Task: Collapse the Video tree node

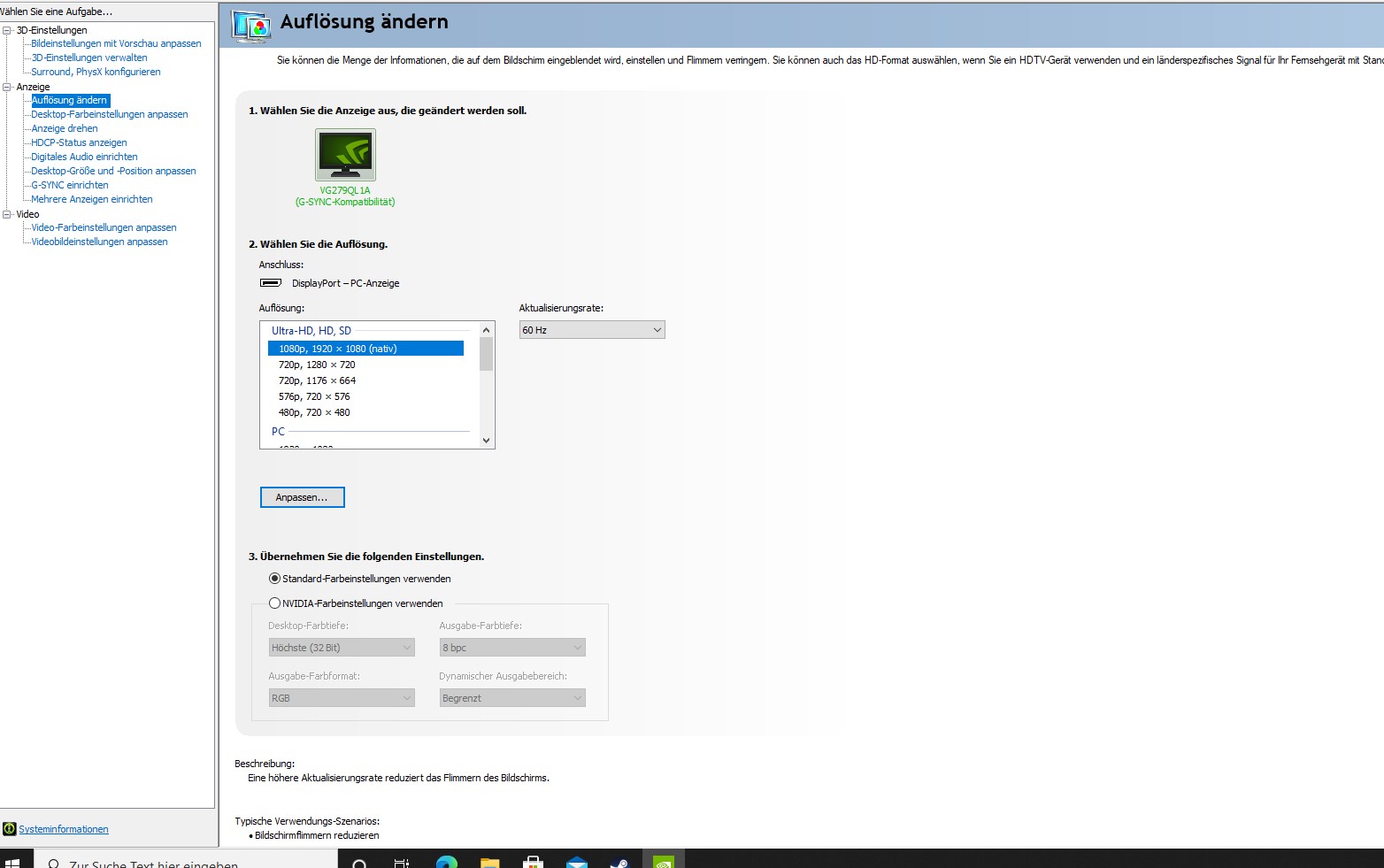Action: 7,214
